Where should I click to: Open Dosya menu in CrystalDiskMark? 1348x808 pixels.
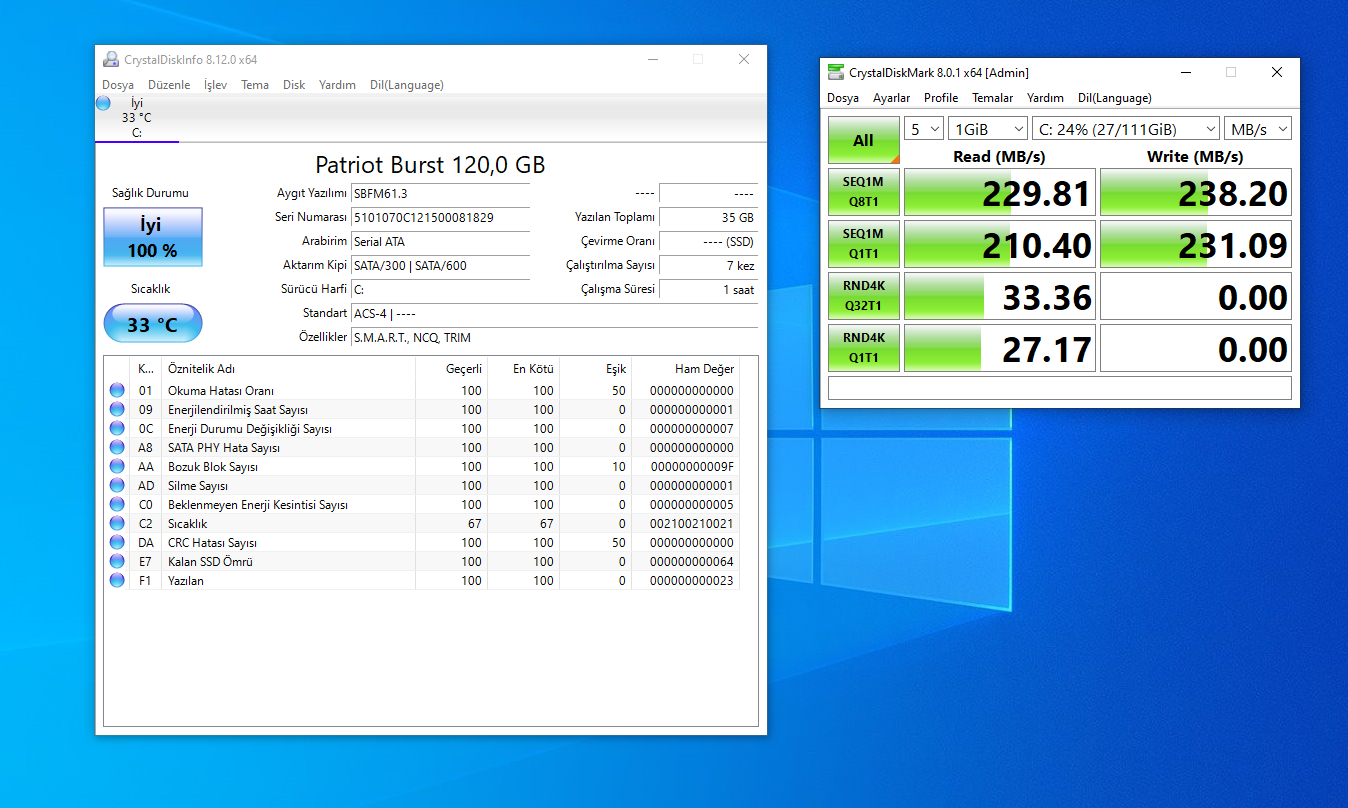coord(843,98)
